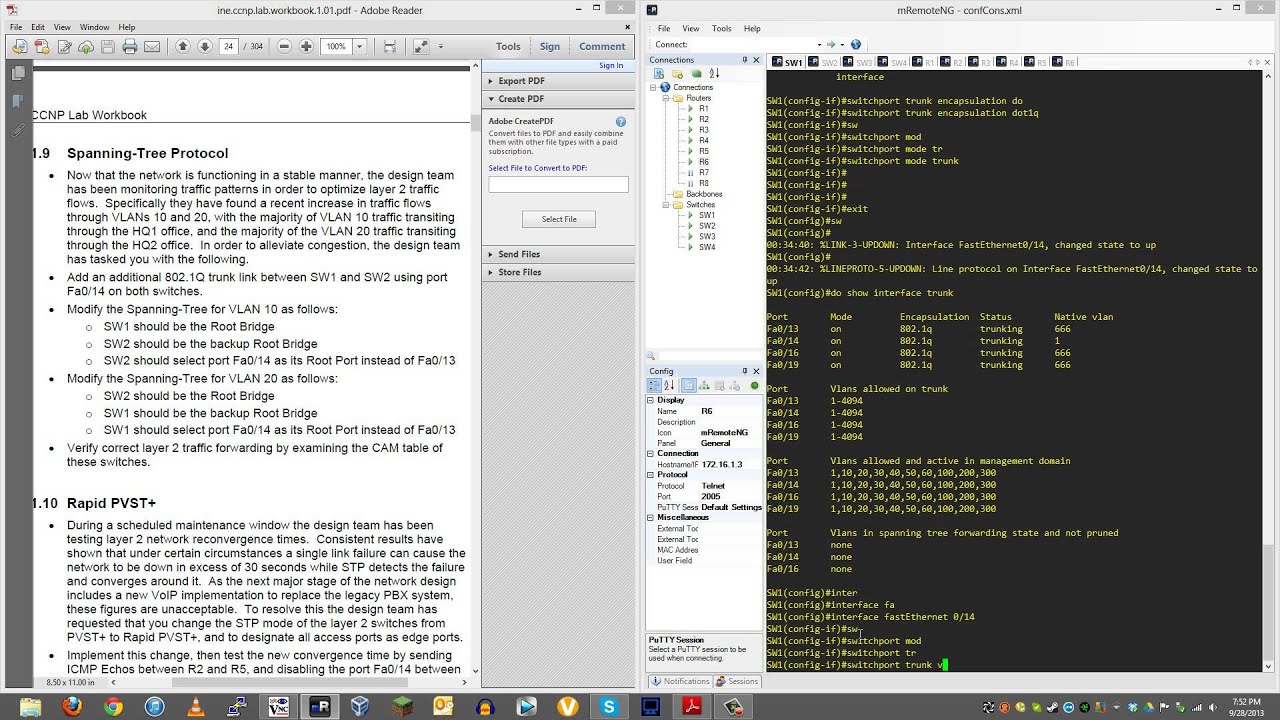Go to next page with down arrow
The image size is (1280, 720).
point(204,46)
